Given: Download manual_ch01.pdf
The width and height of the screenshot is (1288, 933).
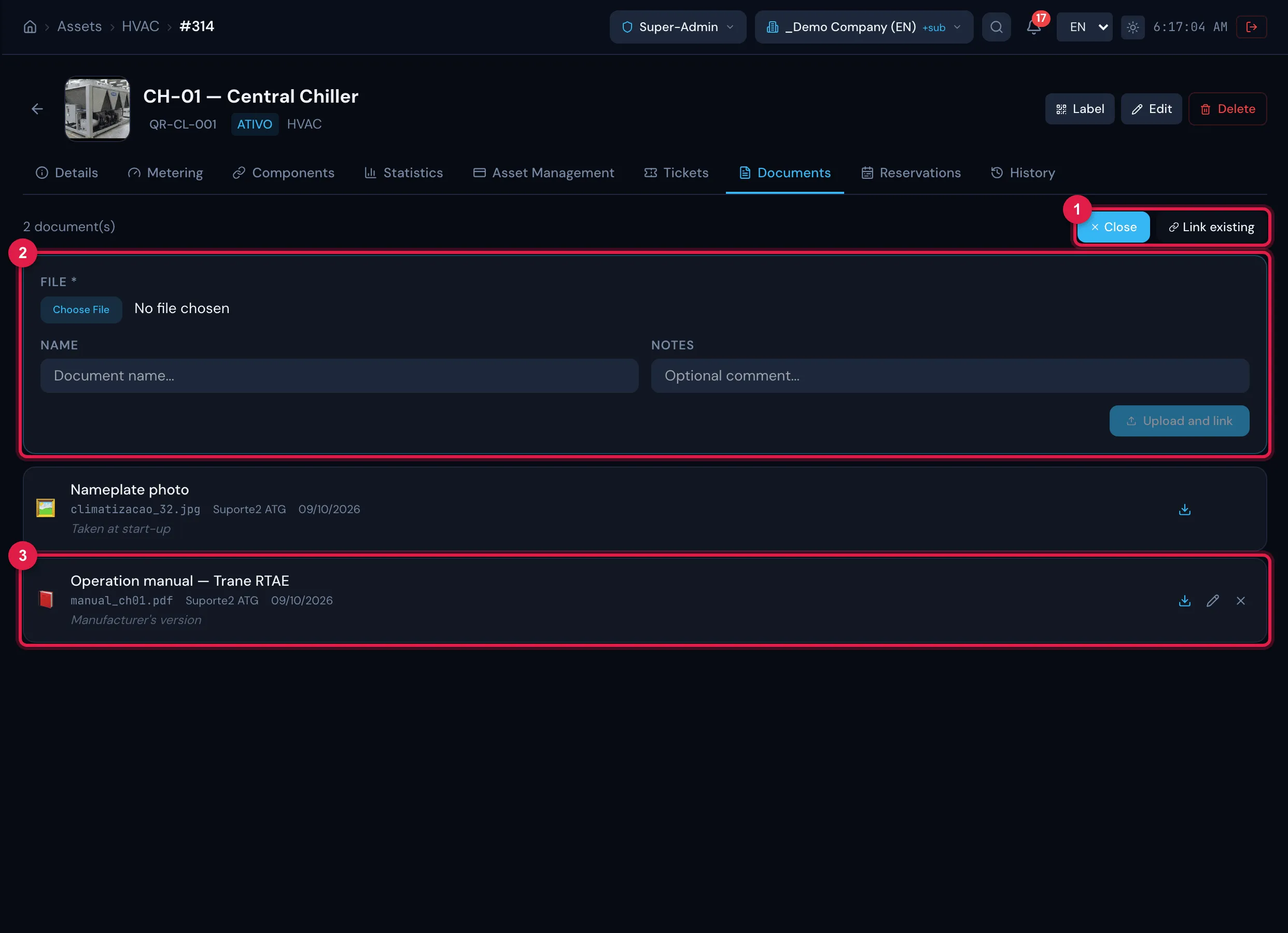Looking at the screenshot, I should click(x=1185, y=600).
